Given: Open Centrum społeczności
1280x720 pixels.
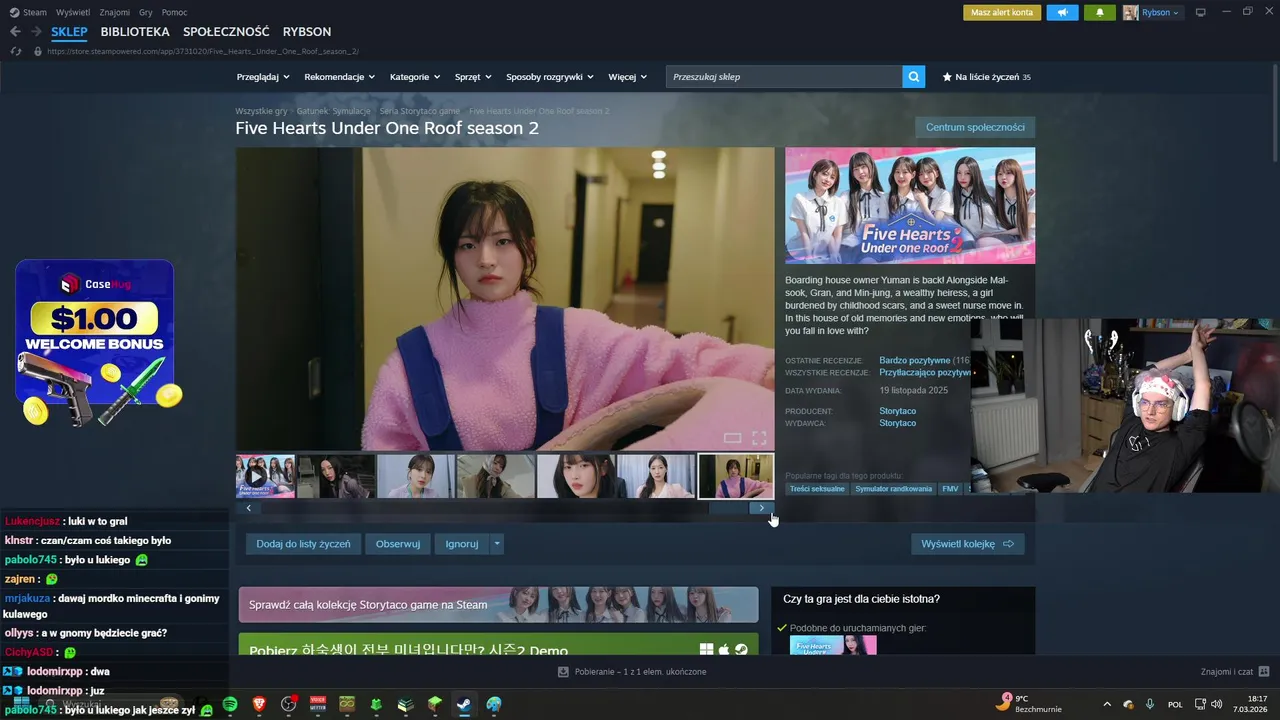Looking at the screenshot, I should (x=975, y=127).
